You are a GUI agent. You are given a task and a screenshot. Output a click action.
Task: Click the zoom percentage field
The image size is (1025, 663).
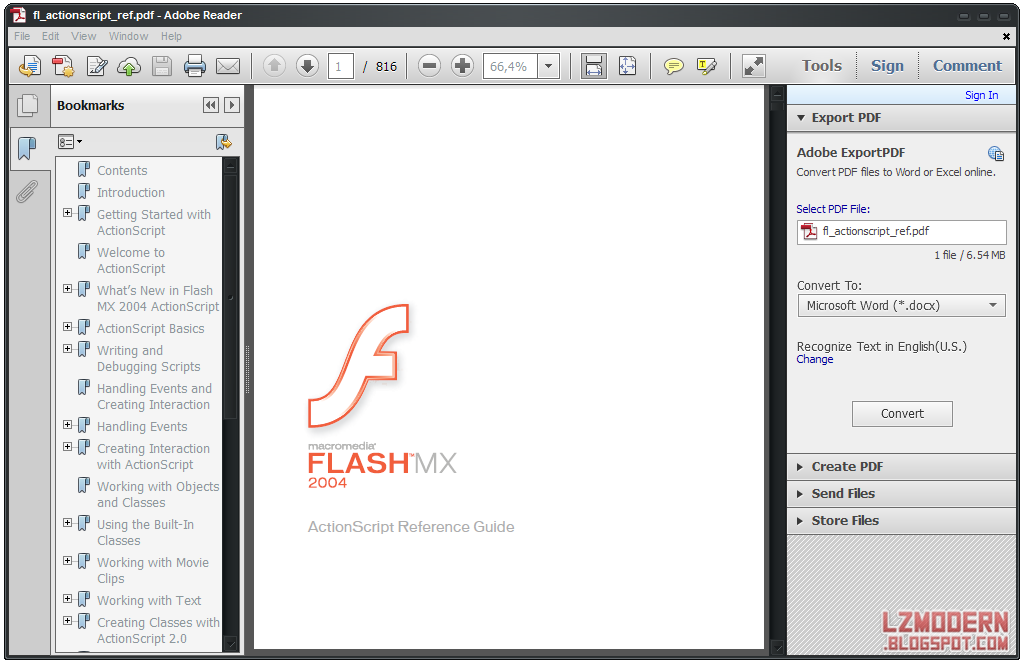[510, 66]
